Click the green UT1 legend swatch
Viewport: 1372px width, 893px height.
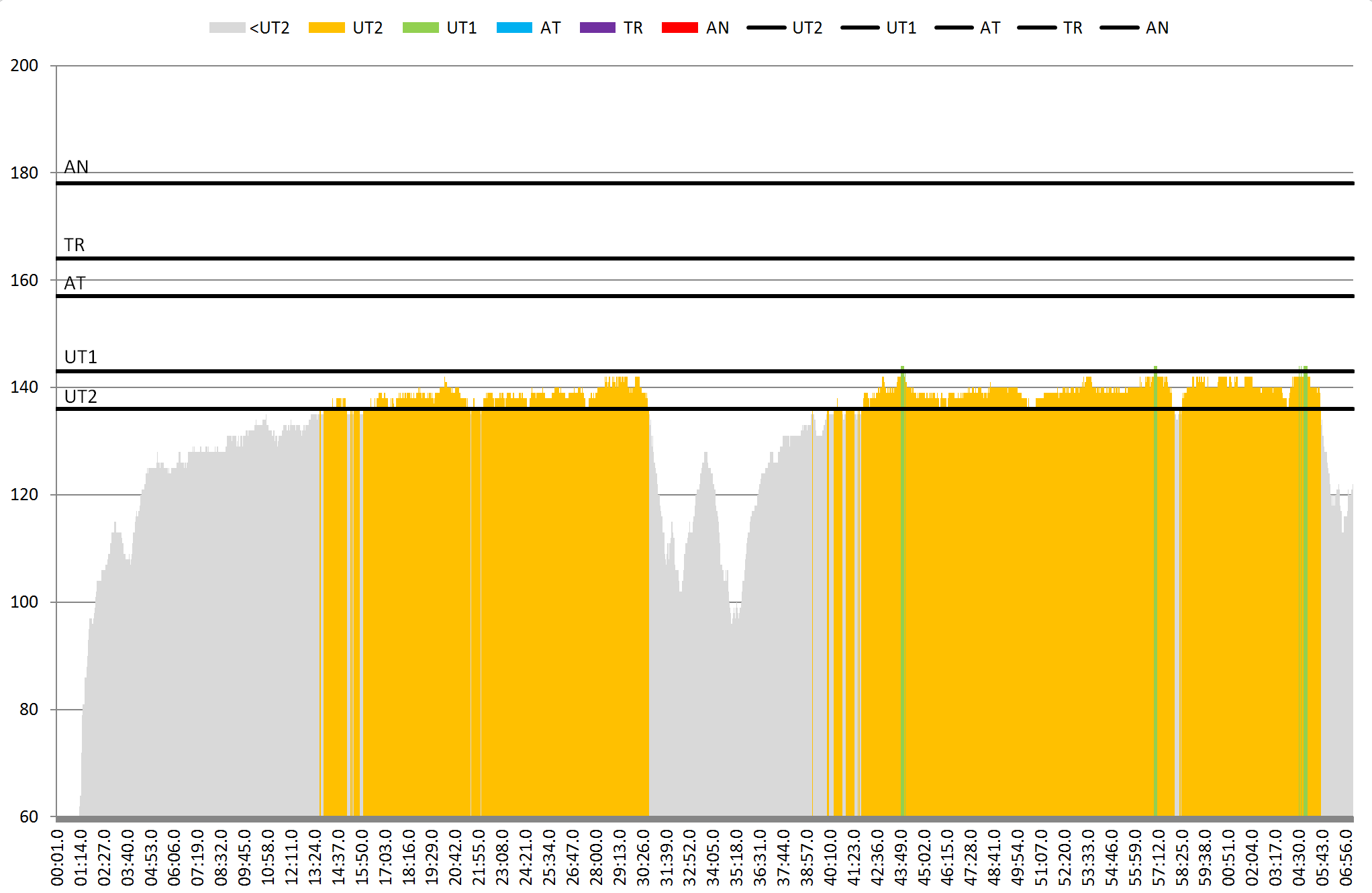tap(420, 28)
